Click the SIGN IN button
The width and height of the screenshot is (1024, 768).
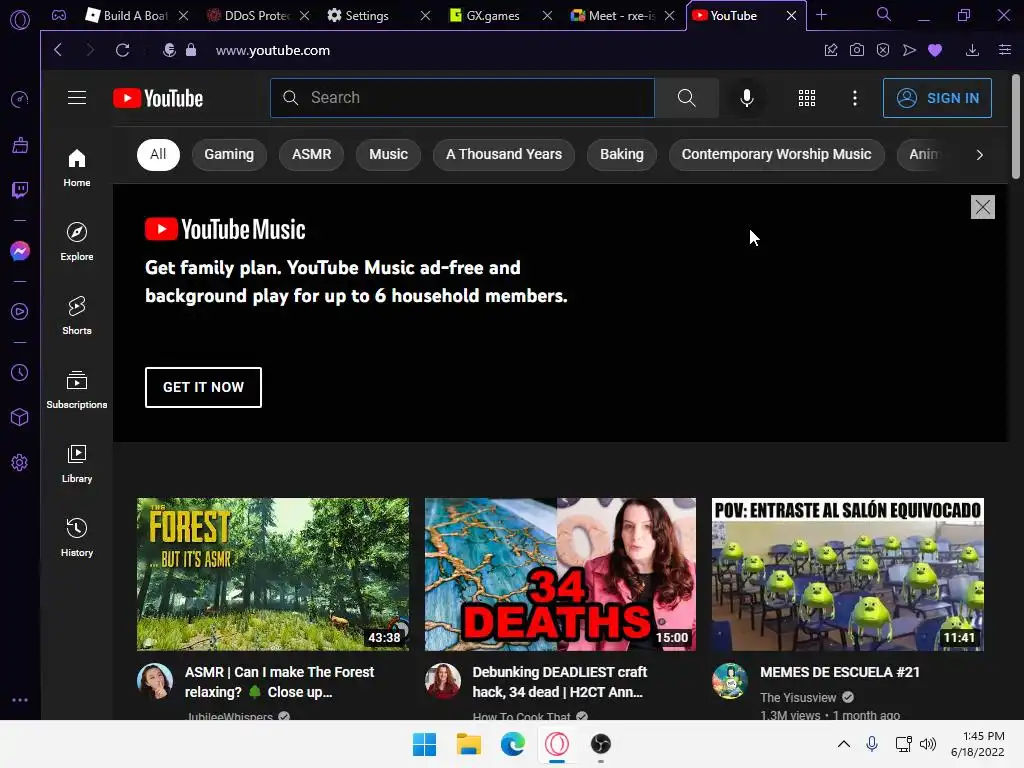(x=937, y=98)
